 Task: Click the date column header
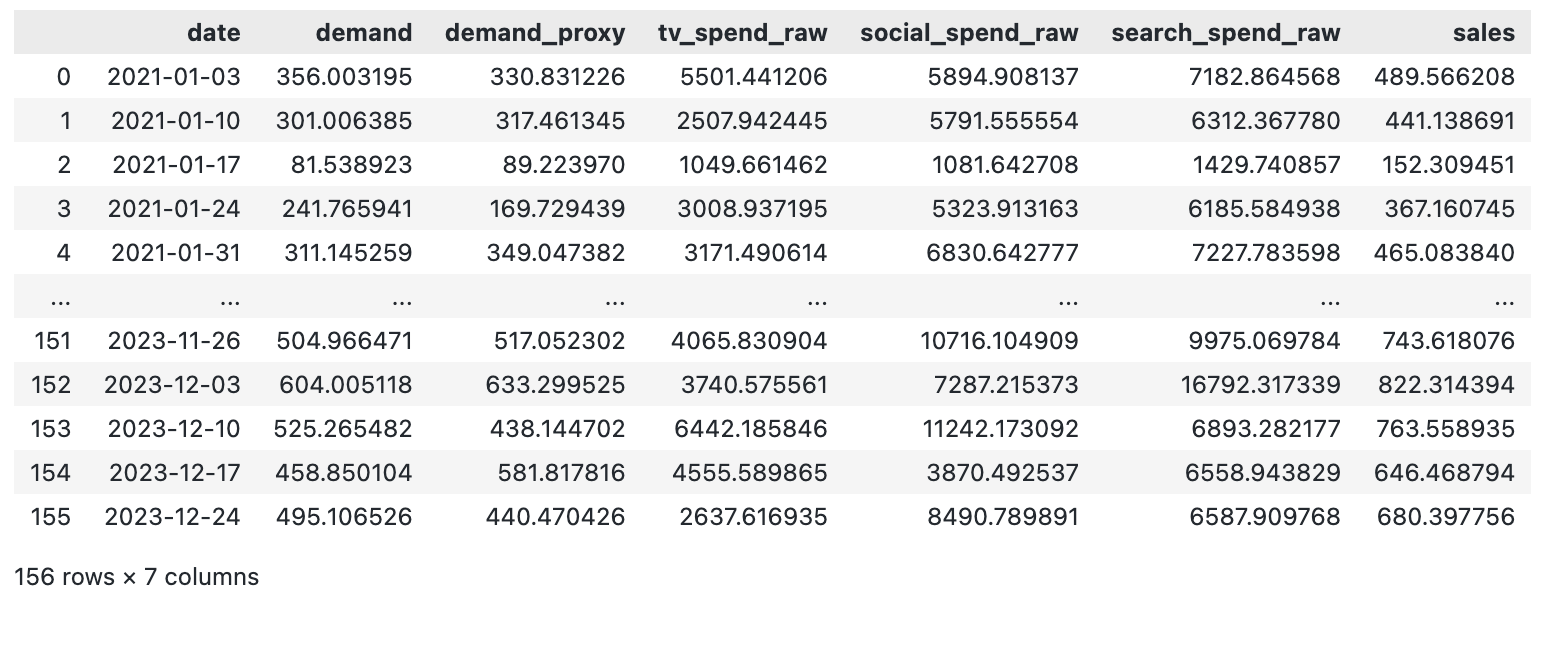[x=213, y=33]
